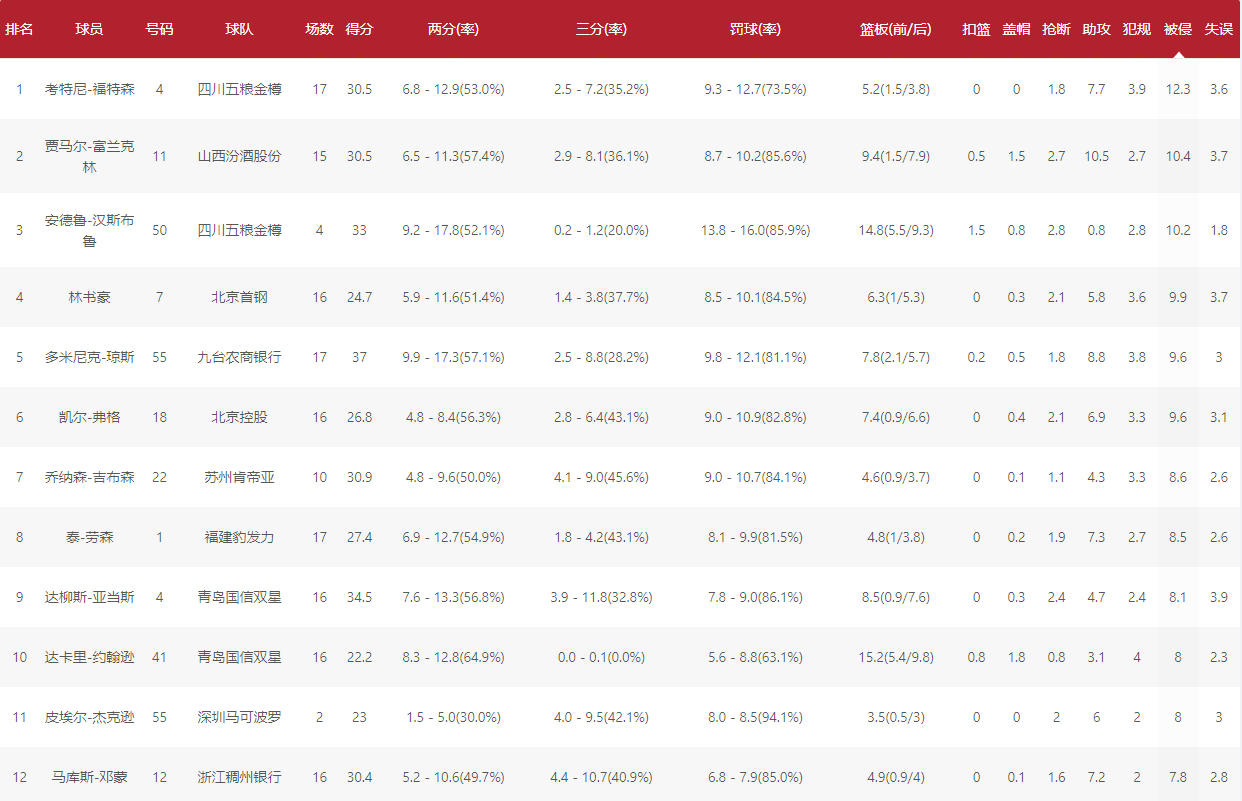The height and width of the screenshot is (801, 1242).
Task: Select three-point cell 4.1 - 9.0(45.6%)
Action: (601, 477)
